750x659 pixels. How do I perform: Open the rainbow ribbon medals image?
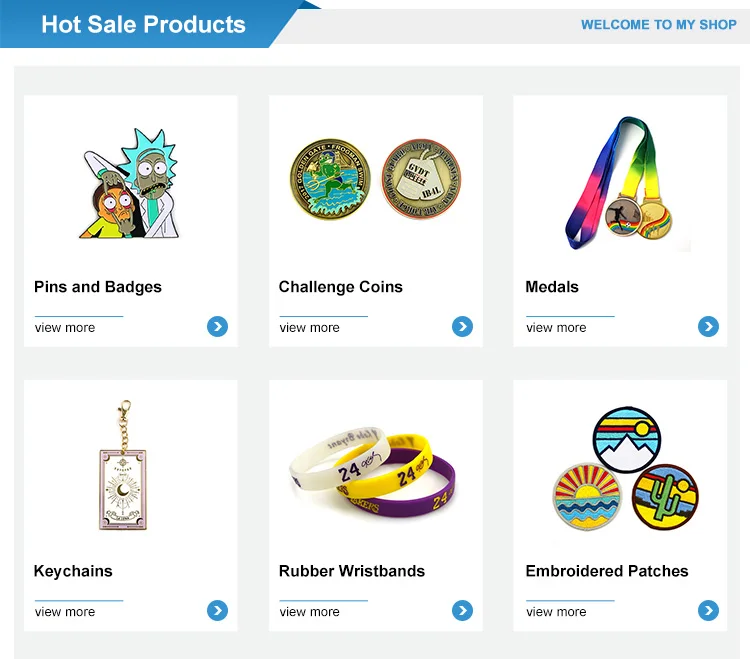619,183
